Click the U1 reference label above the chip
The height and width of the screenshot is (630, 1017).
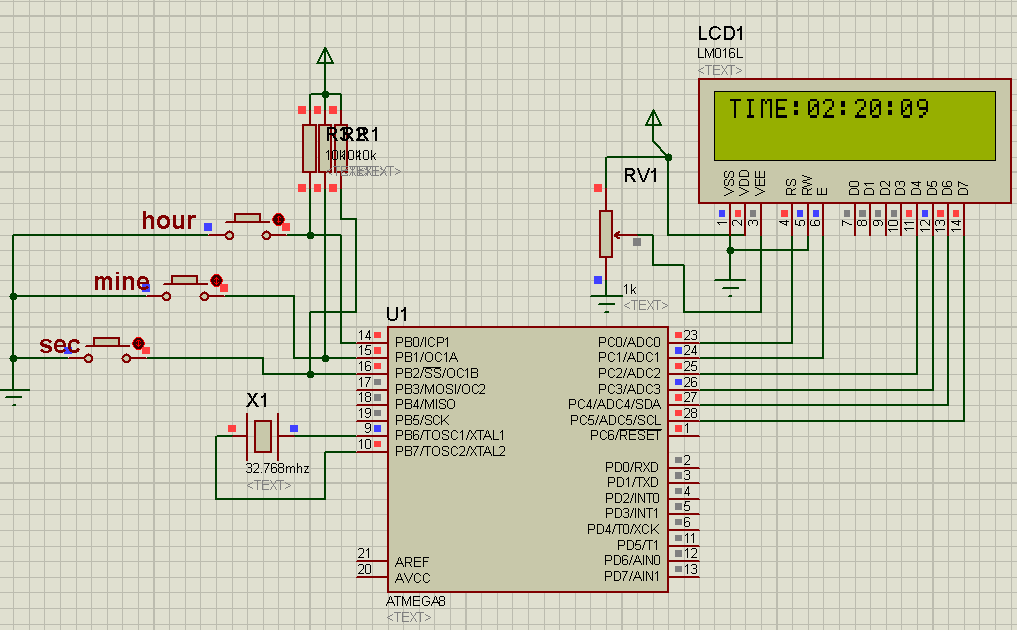pos(397,315)
